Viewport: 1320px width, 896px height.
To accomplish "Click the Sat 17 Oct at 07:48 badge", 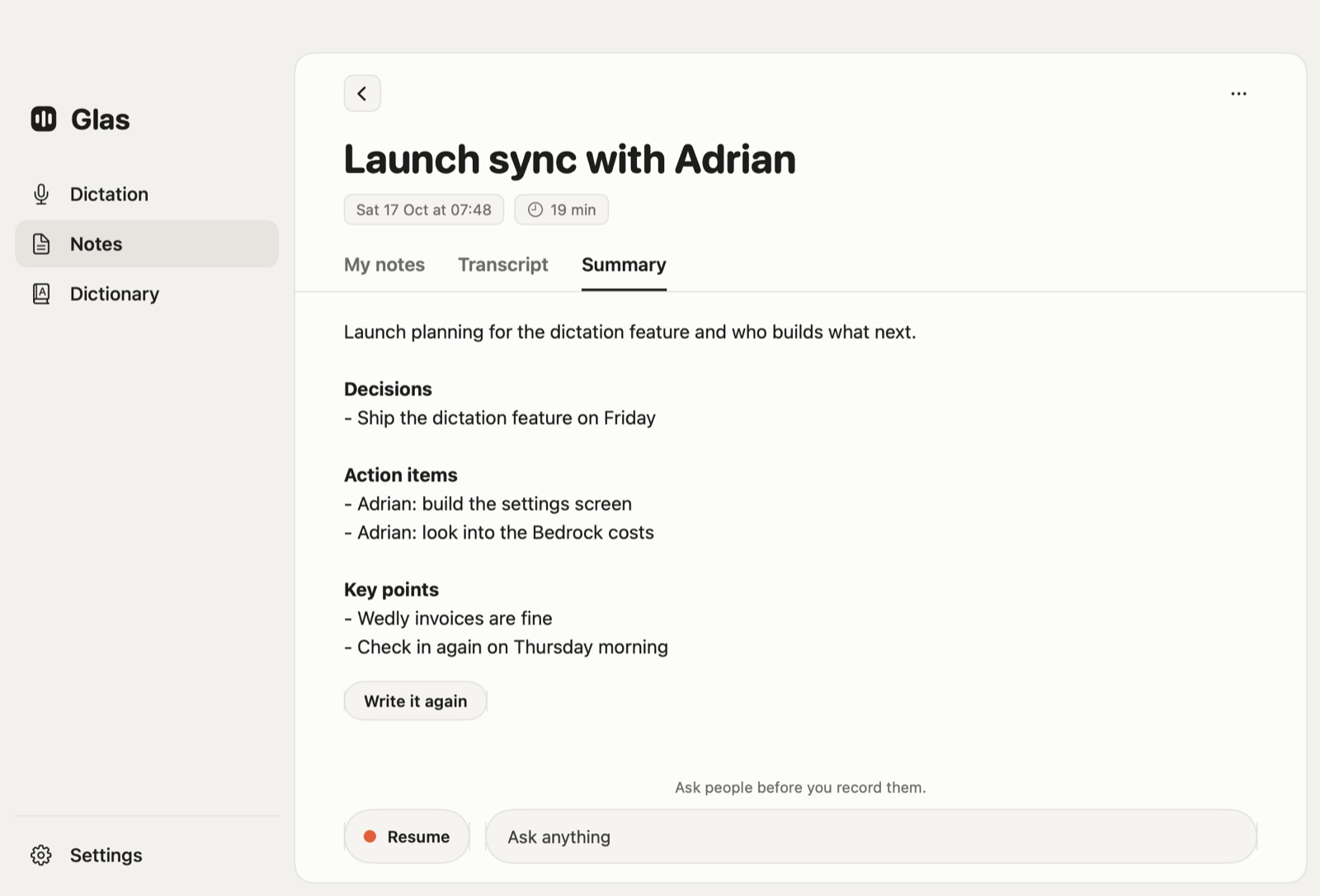I will 424,210.
